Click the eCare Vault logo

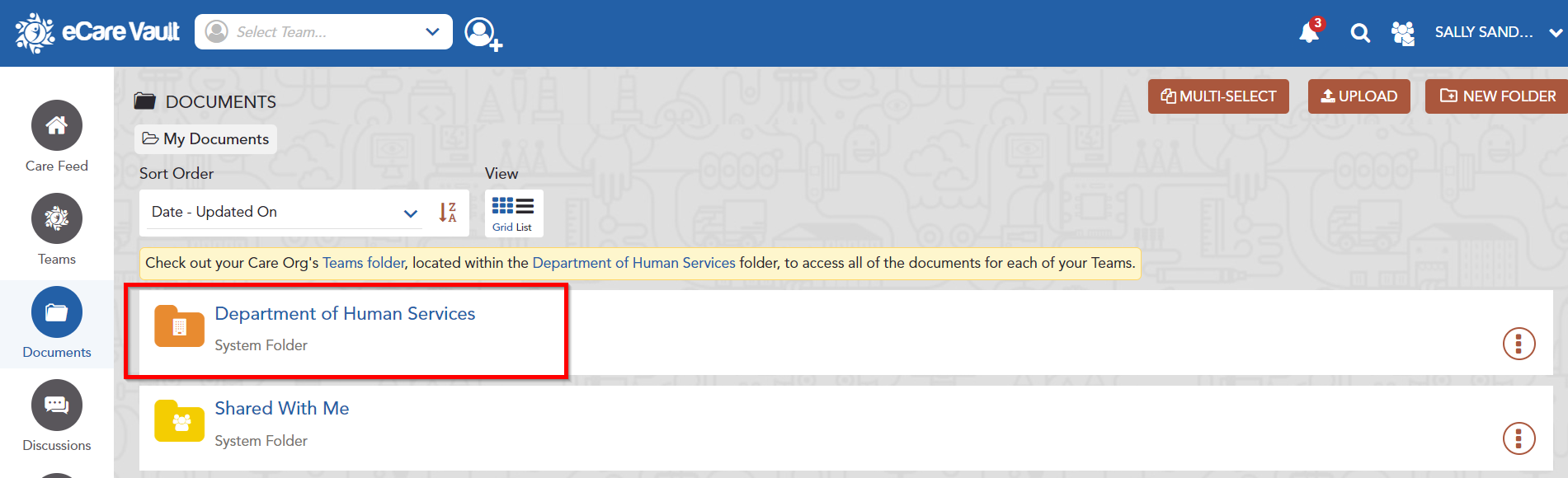pos(97,33)
